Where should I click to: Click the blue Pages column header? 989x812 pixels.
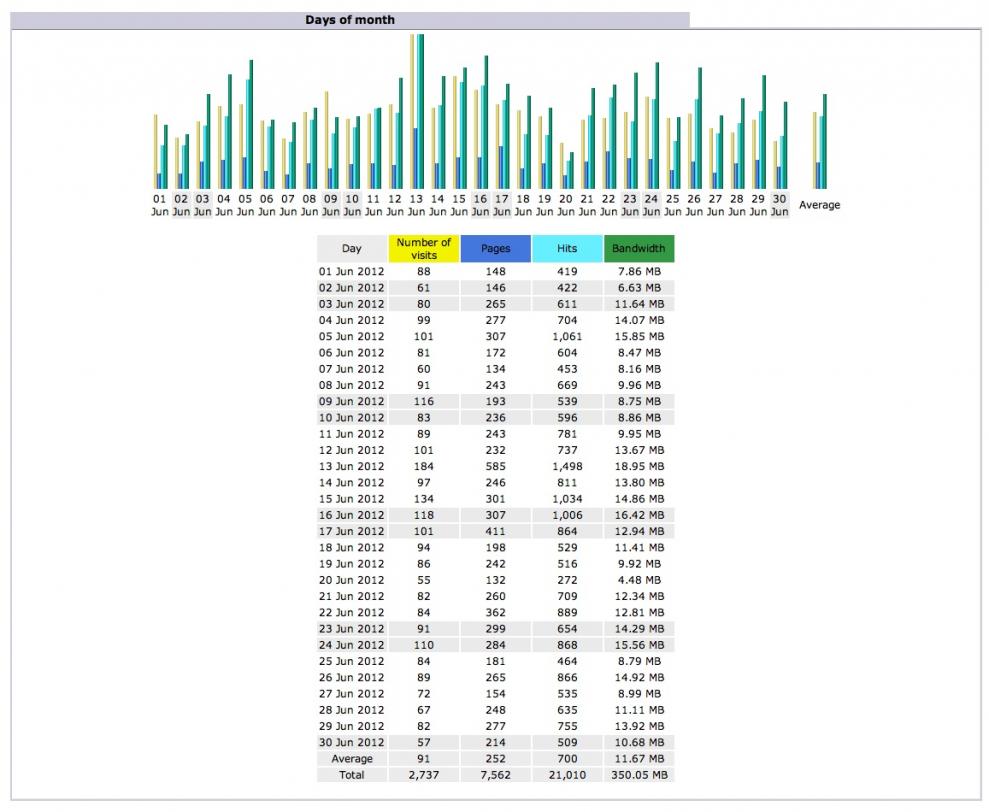click(x=495, y=249)
